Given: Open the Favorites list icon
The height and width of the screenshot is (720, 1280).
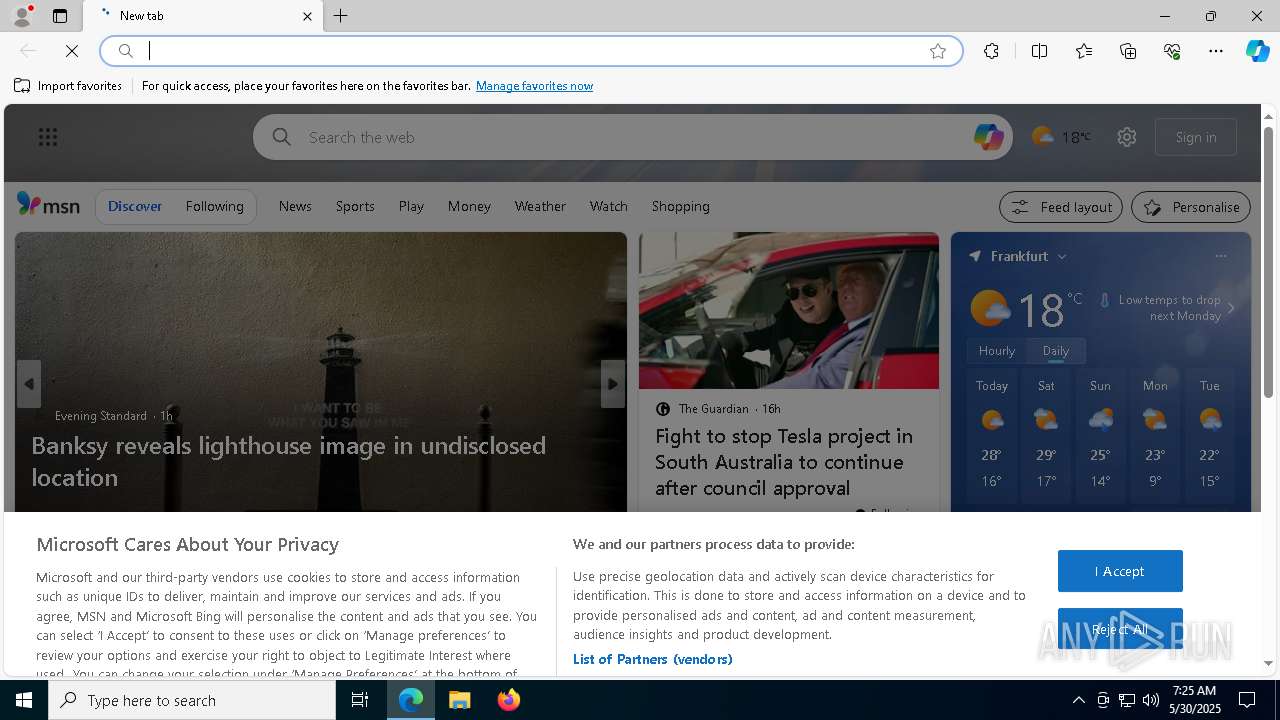Looking at the screenshot, I should (x=1084, y=51).
